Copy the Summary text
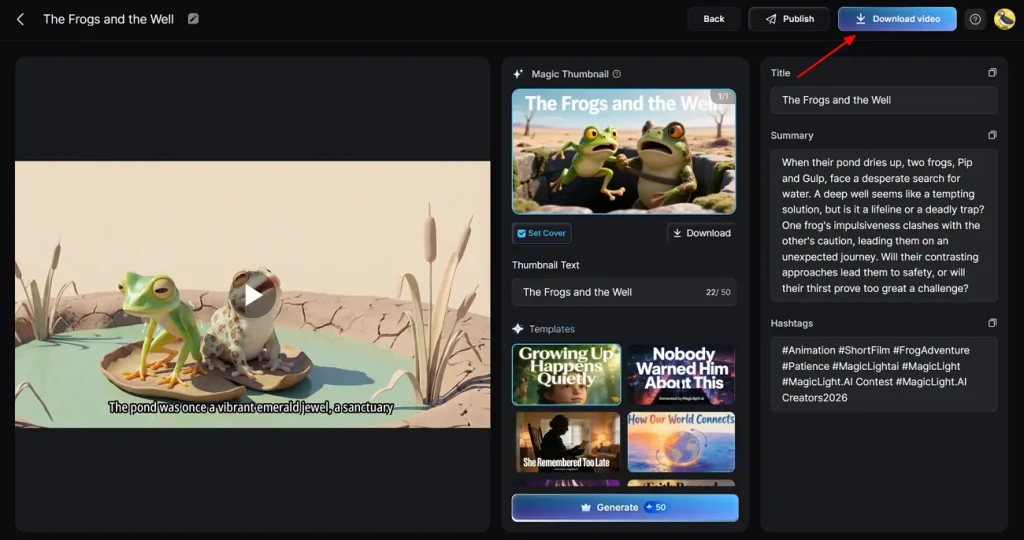The height and width of the screenshot is (540, 1024). 992,135
